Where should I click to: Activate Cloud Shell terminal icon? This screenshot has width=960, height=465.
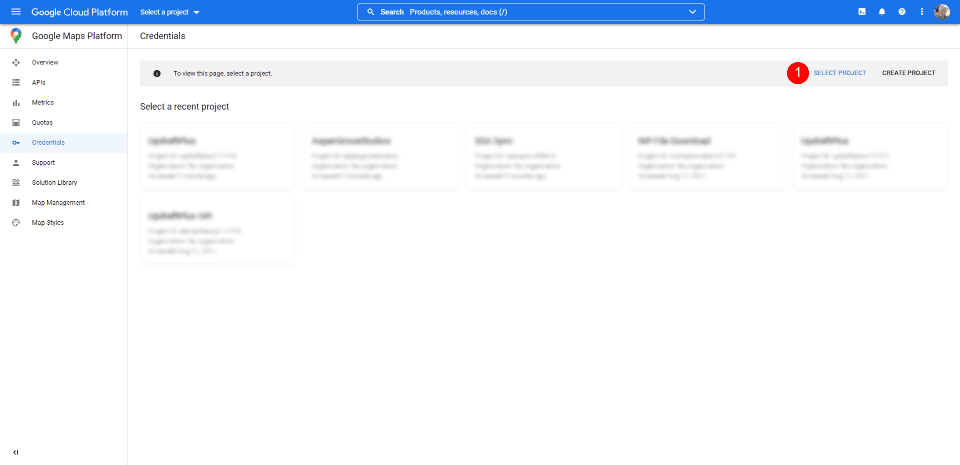coord(862,12)
